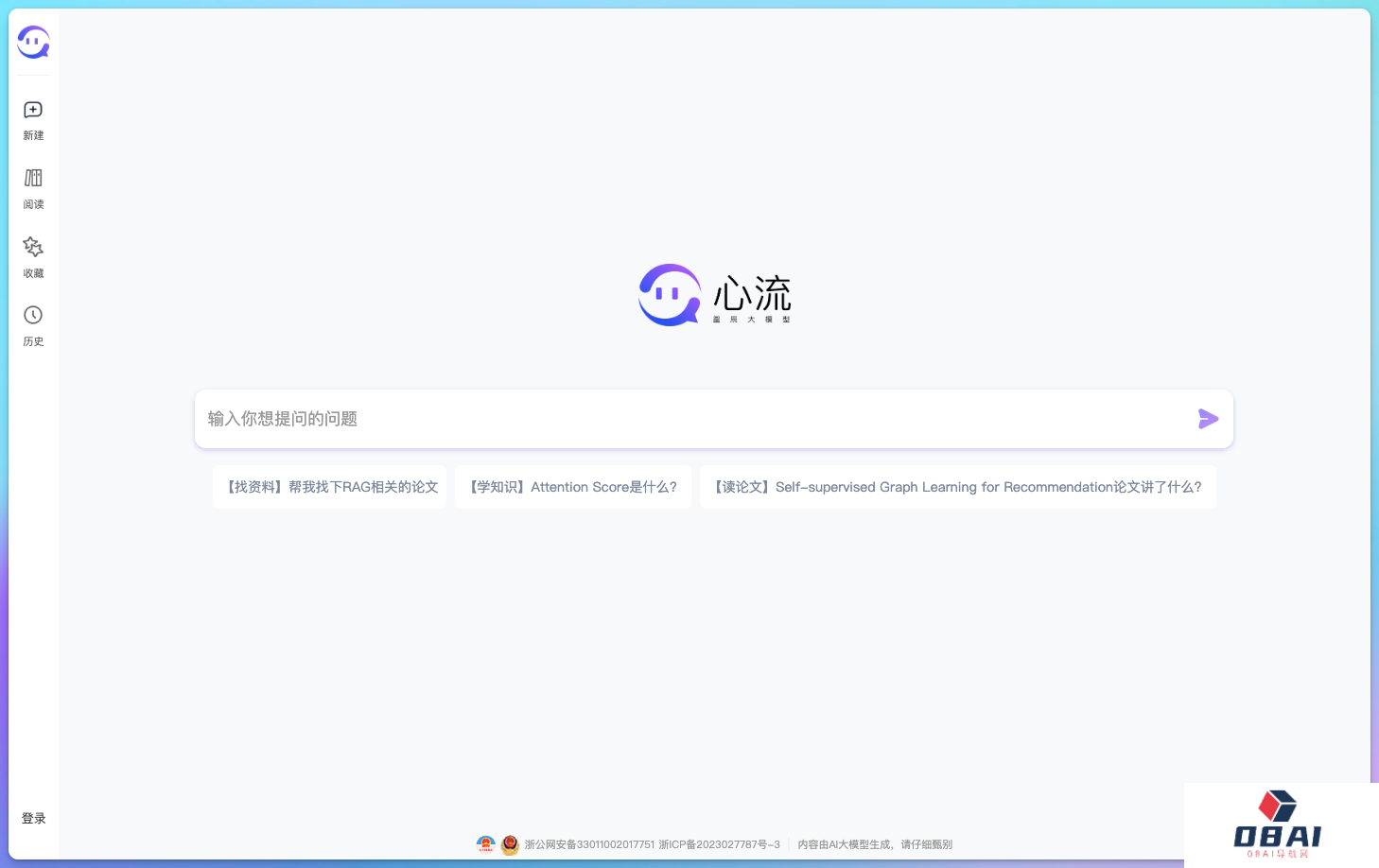The height and width of the screenshot is (868, 1379).
Task: Click into the question input box
Action: coord(662,419)
